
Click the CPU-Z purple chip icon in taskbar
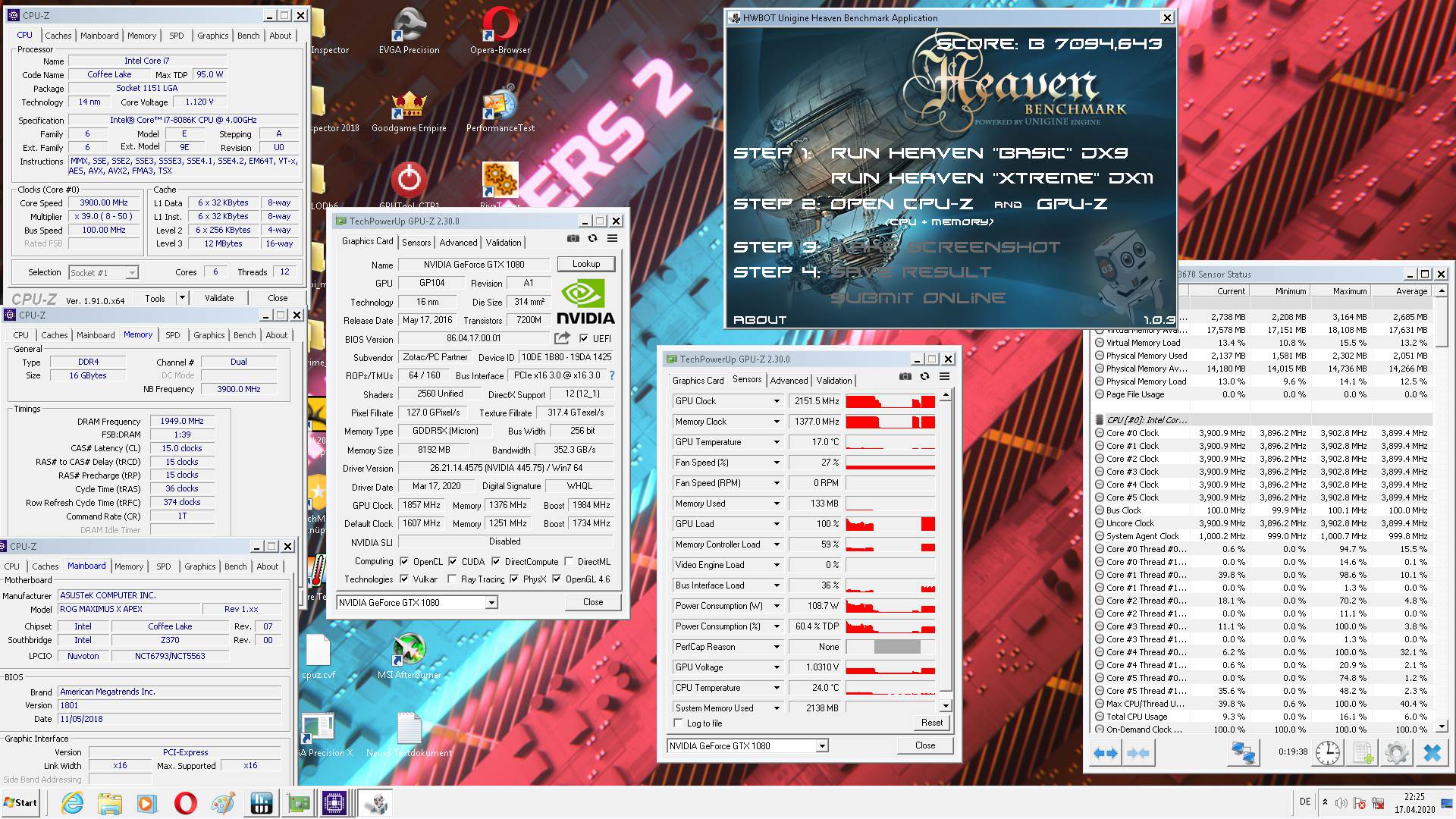[334, 803]
